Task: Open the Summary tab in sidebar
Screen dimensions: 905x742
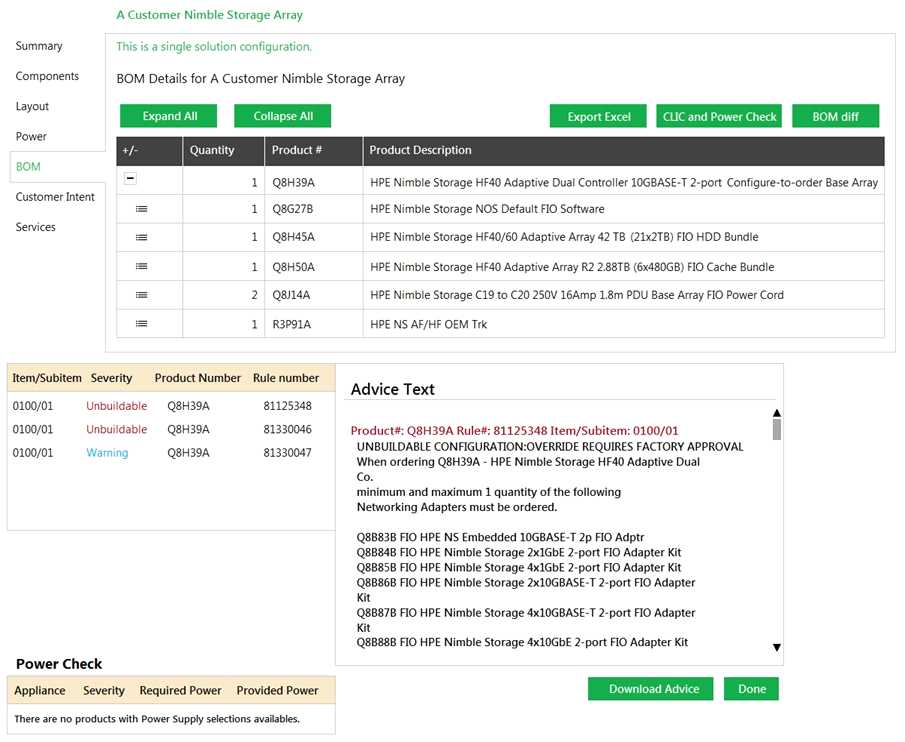Action: (x=39, y=46)
